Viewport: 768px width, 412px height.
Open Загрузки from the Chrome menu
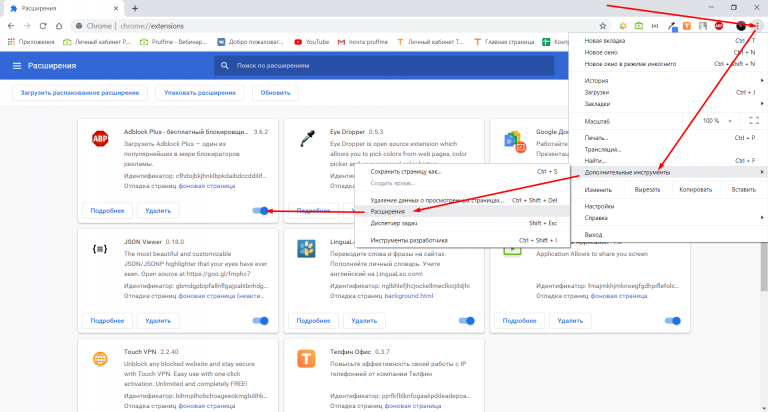[668, 92]
